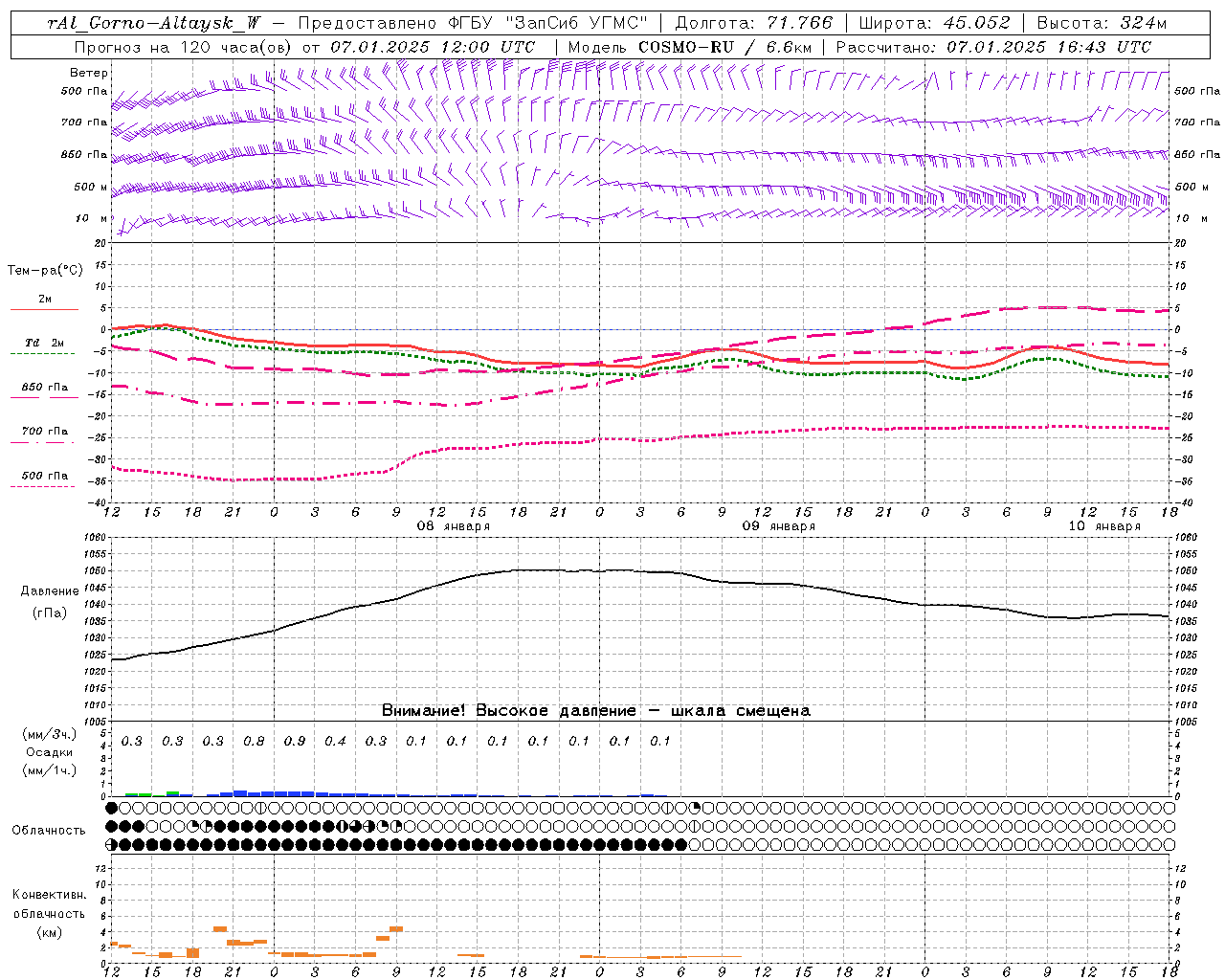The width and height of the screenshot is (1225, 980).
Task: Click the green dashed Td 2м legend line
Action: coord(43,354)
